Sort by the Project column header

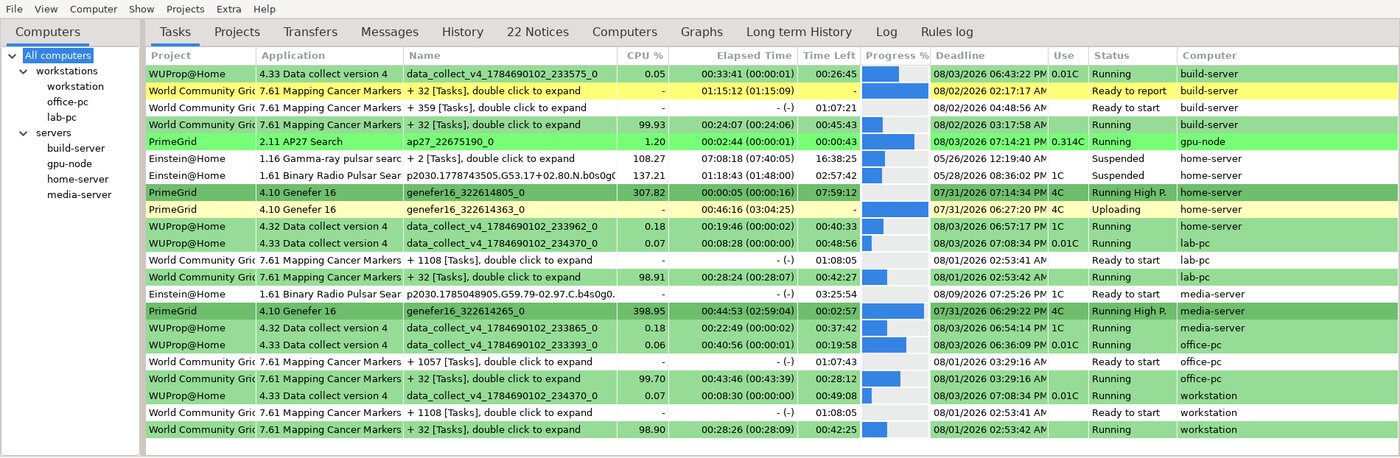201,56
